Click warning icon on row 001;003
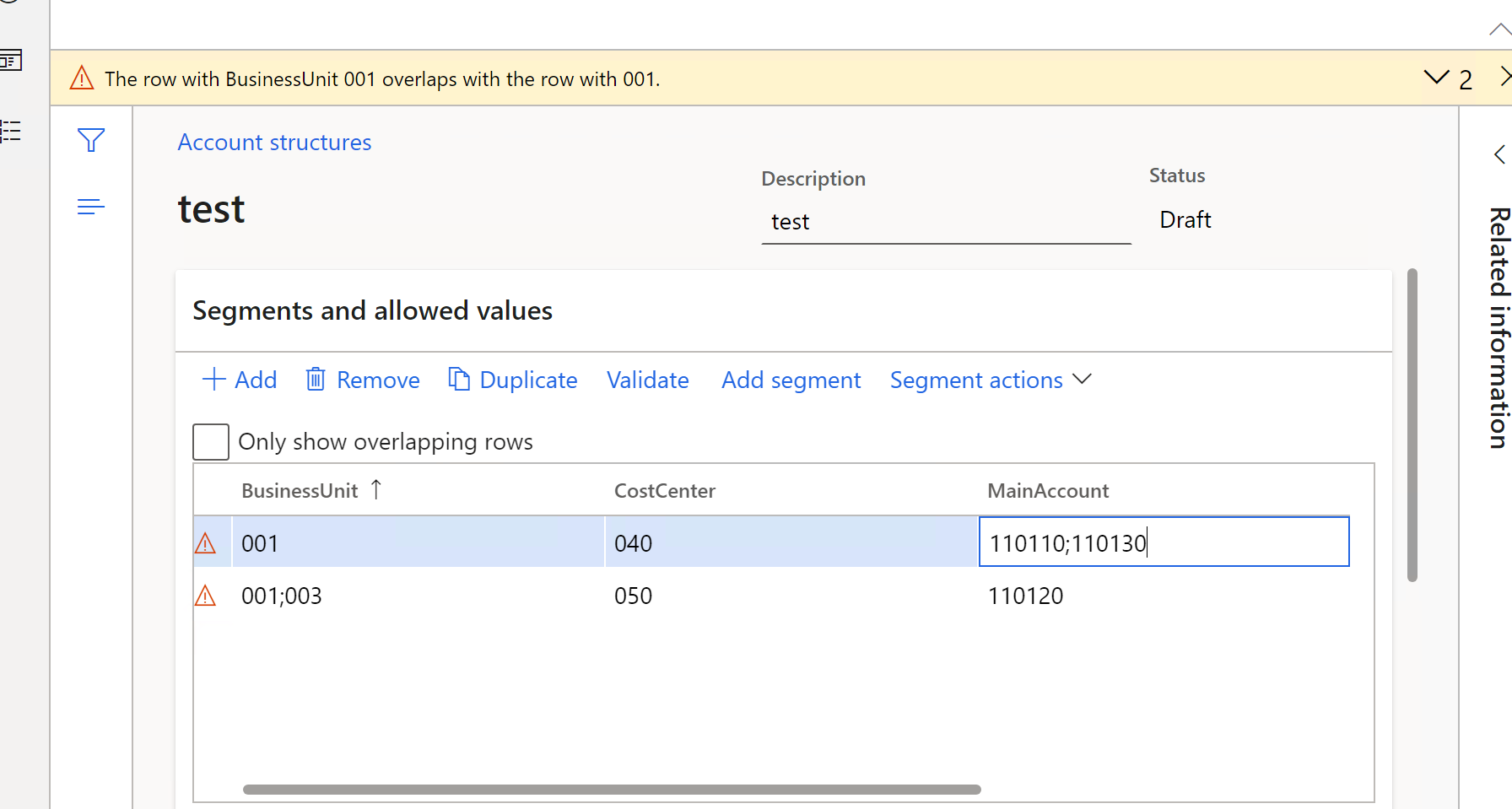This screenshot has width=1512, height=809. click(205, 596)
